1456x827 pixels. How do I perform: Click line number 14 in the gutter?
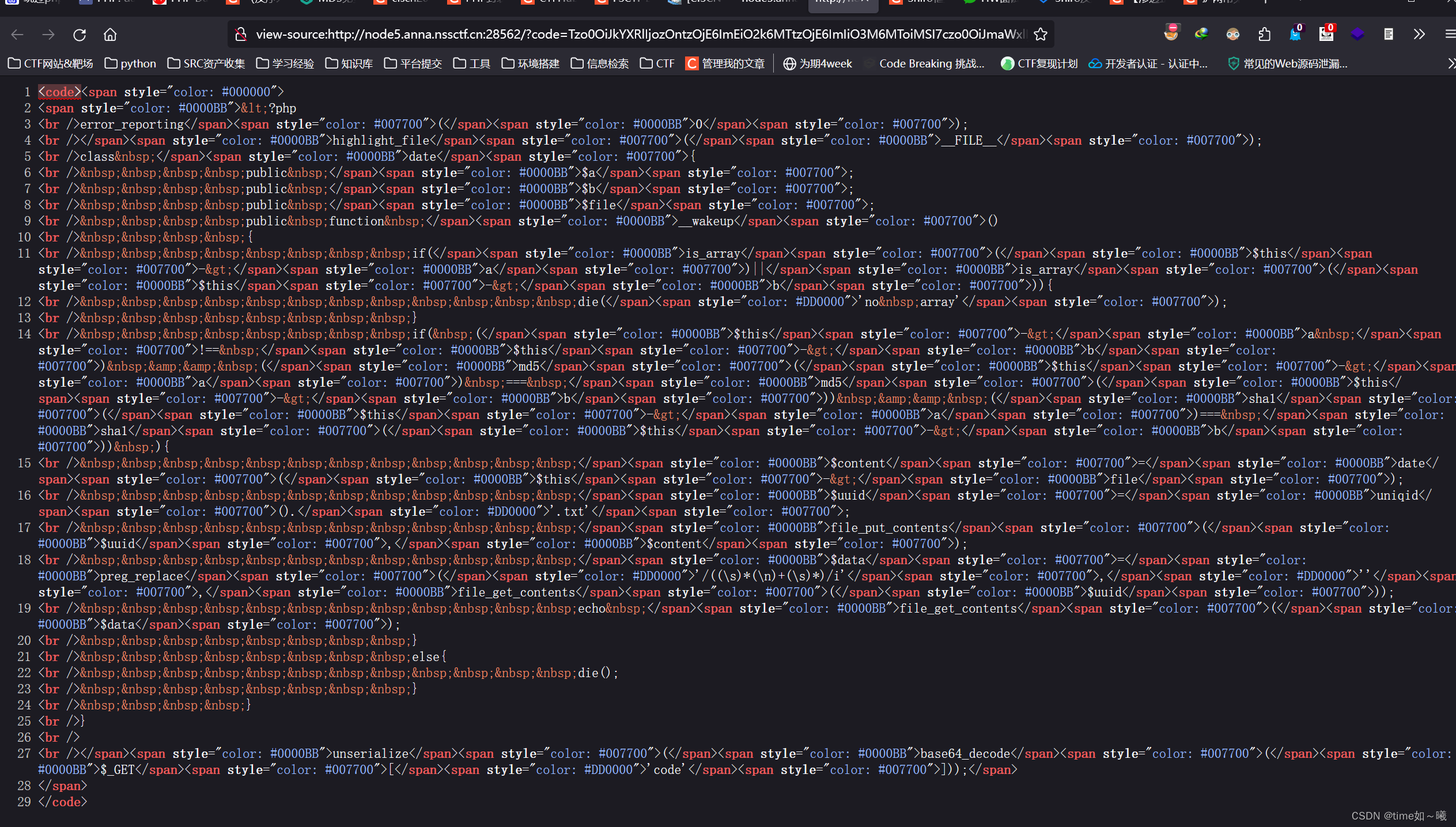pos(24,334)
